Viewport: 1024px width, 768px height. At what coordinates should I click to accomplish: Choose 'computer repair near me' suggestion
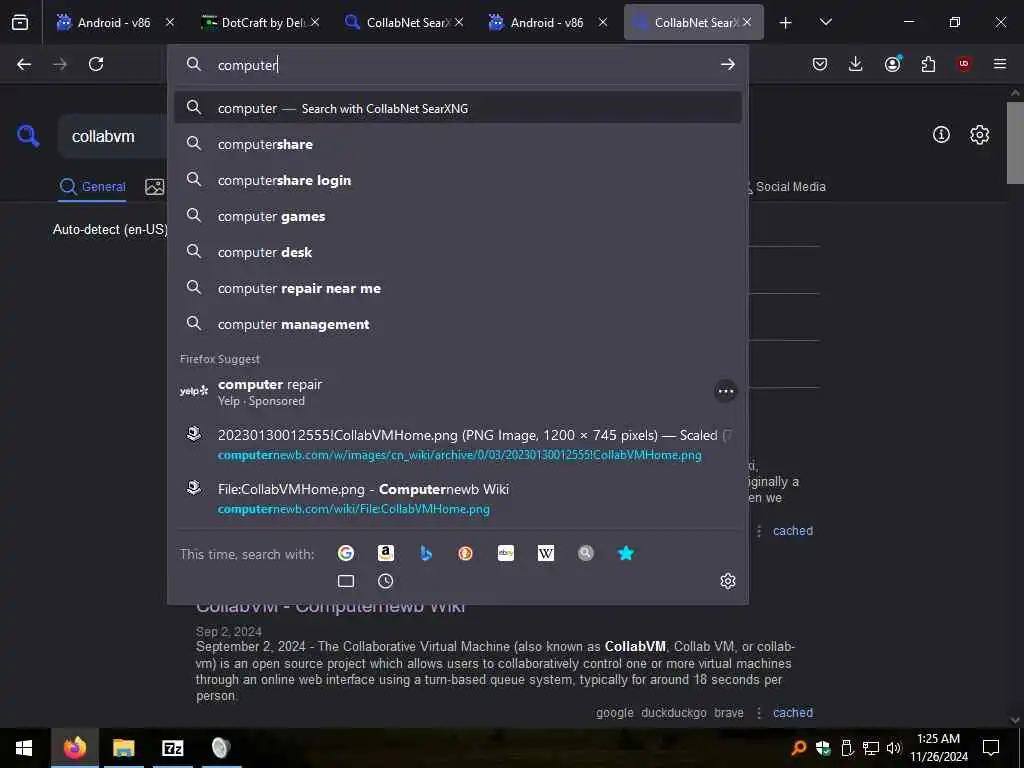[458, 288]
